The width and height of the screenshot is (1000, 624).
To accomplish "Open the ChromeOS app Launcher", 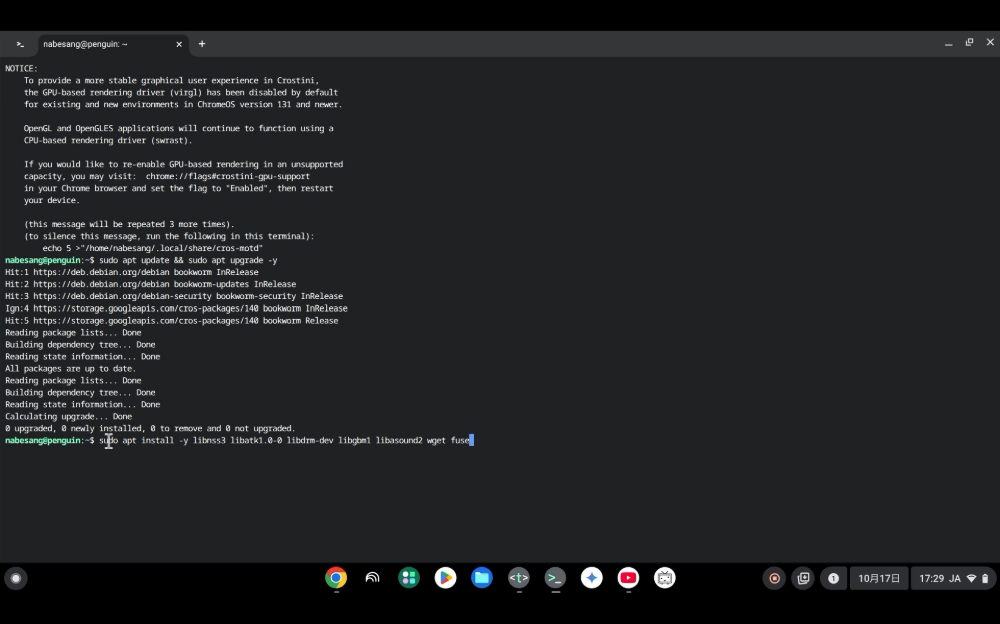I will [x=16, y=578].
